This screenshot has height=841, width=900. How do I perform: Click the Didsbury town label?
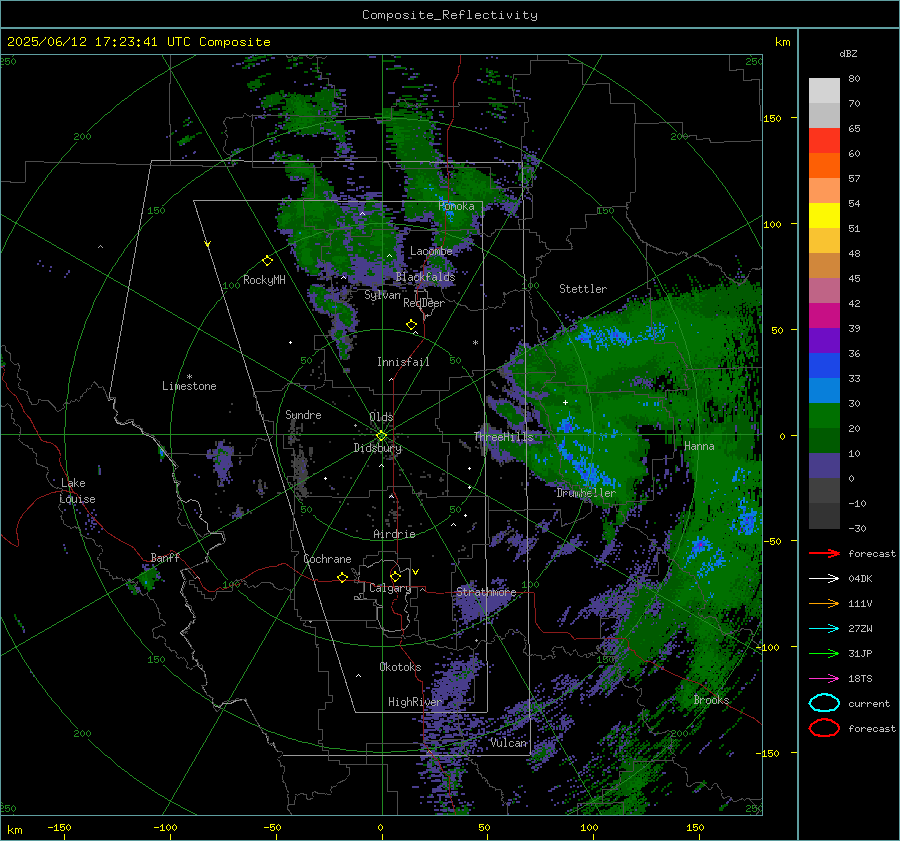click(x=378, y=448)
